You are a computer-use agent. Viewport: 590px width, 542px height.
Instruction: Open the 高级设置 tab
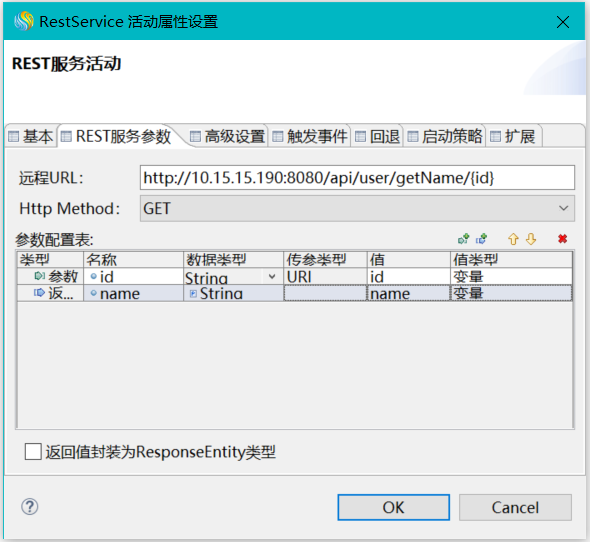tap(227, 136)
